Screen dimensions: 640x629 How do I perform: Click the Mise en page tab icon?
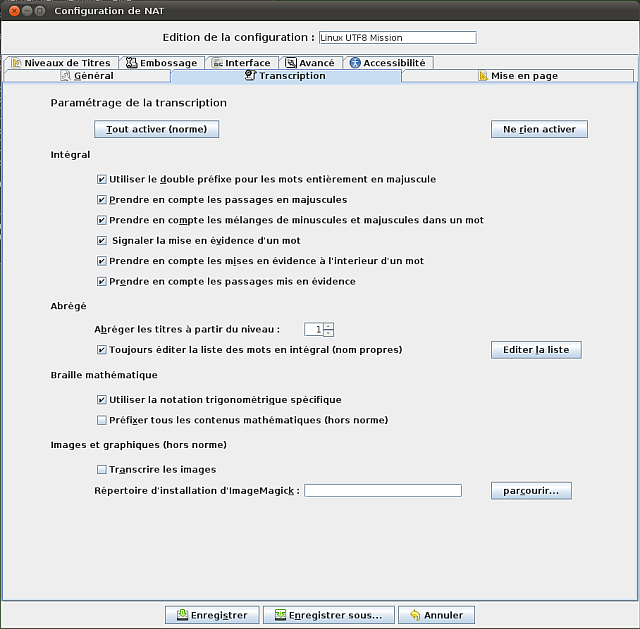[483, 76]
